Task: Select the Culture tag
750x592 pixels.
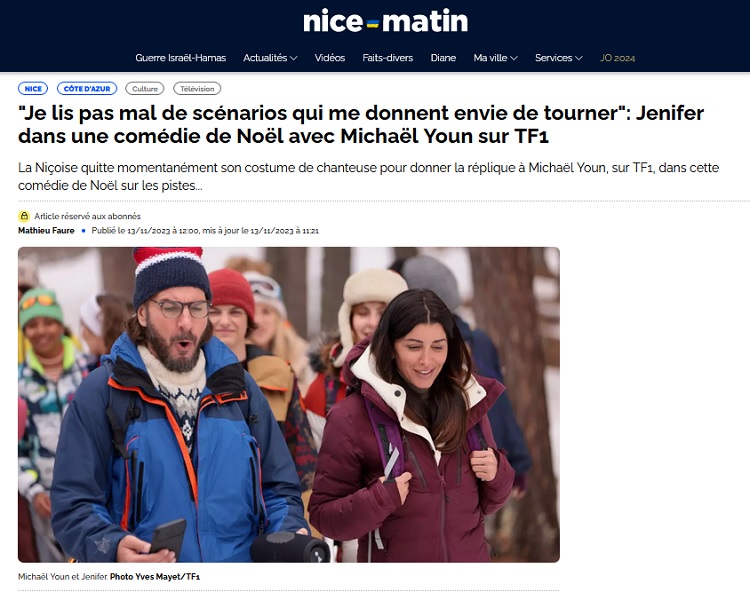Action: (x=145, y=88)
